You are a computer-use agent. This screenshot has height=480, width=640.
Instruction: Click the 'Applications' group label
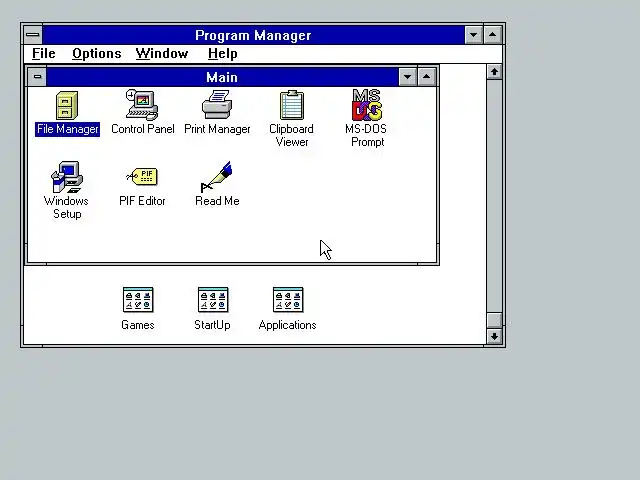coord(287,325)
